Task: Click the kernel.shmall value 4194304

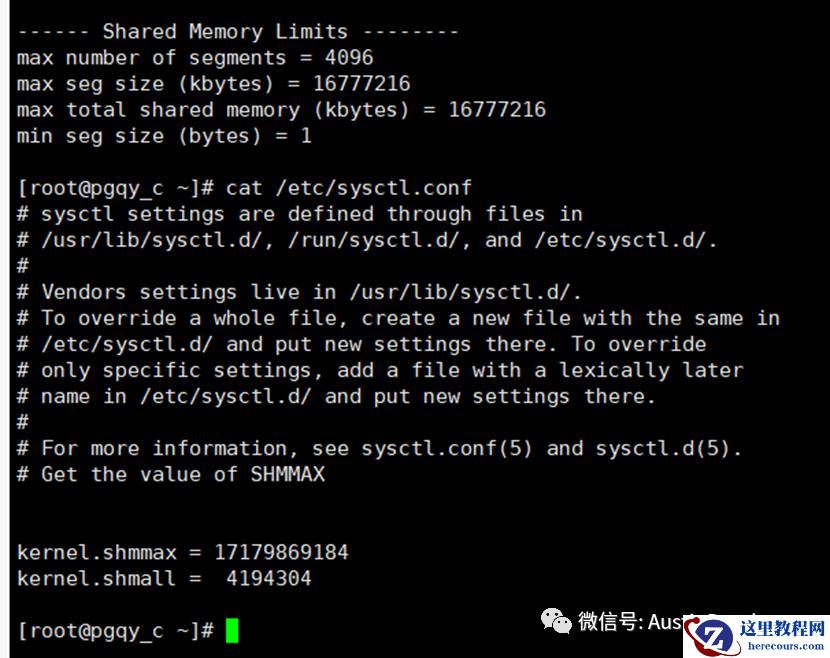Action: point(269,578)
